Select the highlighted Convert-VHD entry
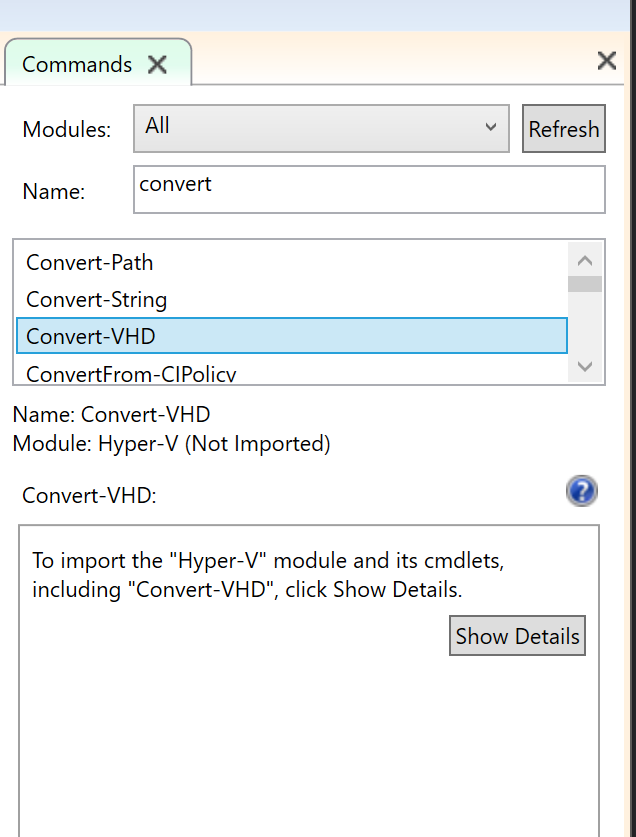Screen dimensions: 636x837 (292, 336)
